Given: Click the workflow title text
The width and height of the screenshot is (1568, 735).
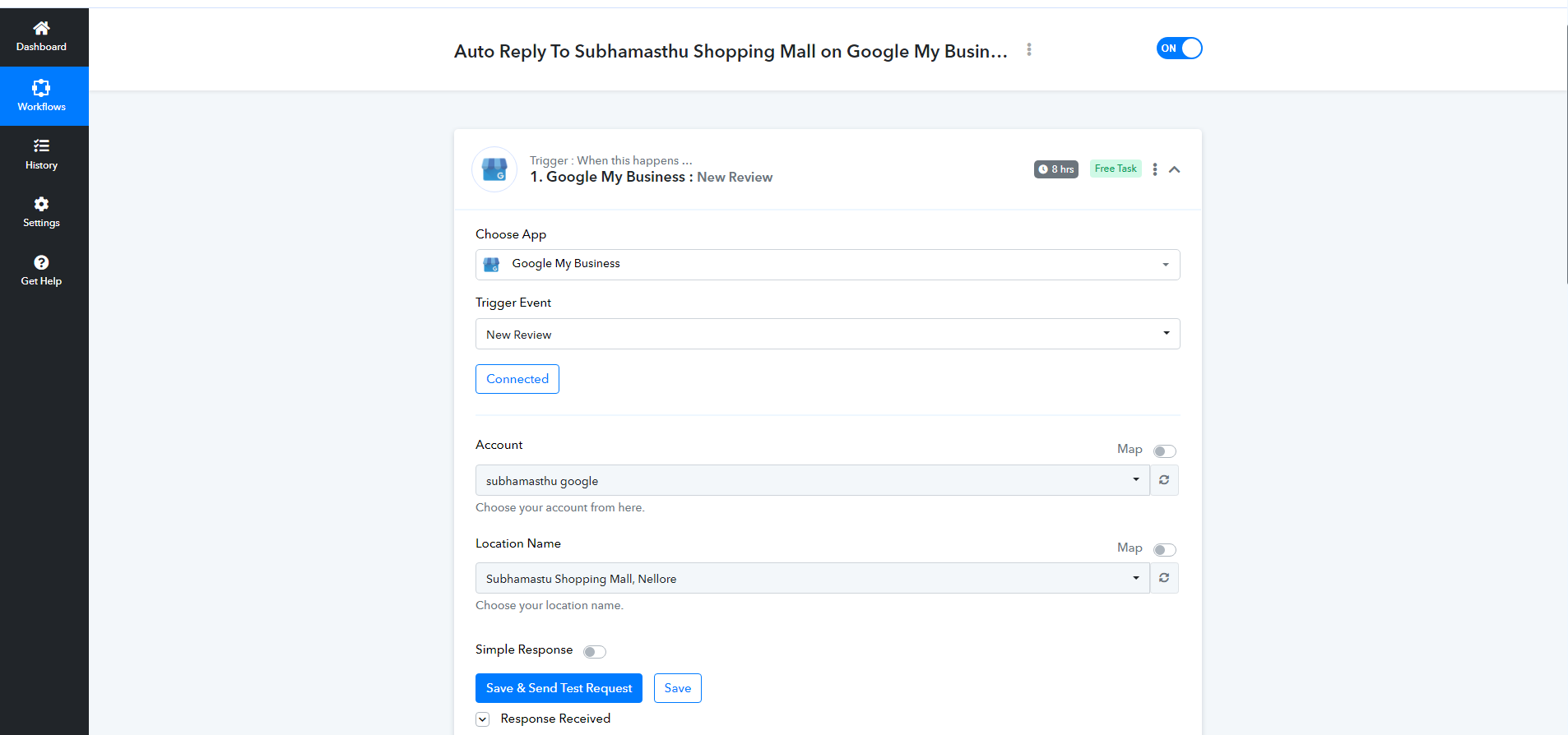Looking at the screenshot, I should [731, 51].
